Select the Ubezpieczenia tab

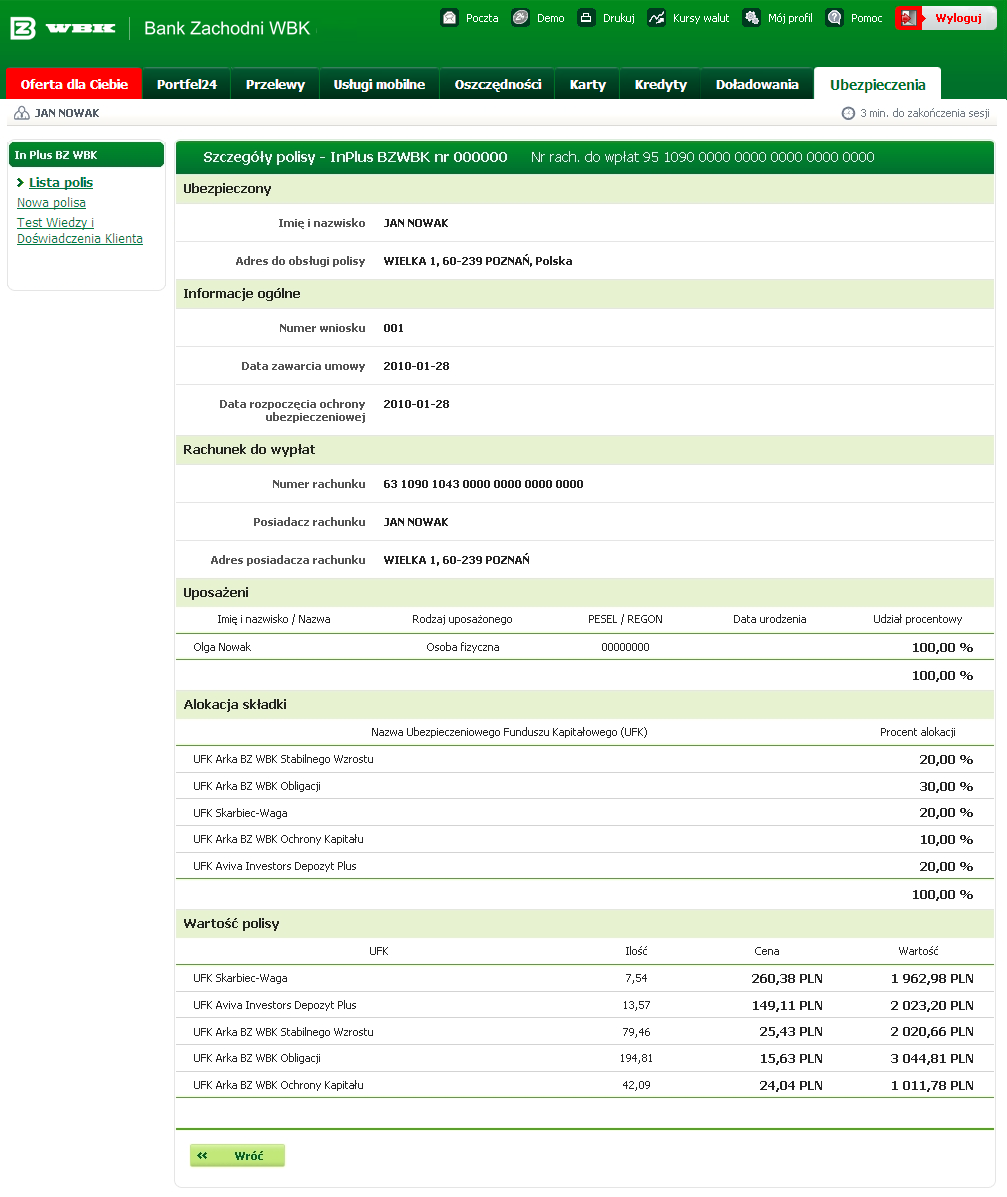click(877, 84)
